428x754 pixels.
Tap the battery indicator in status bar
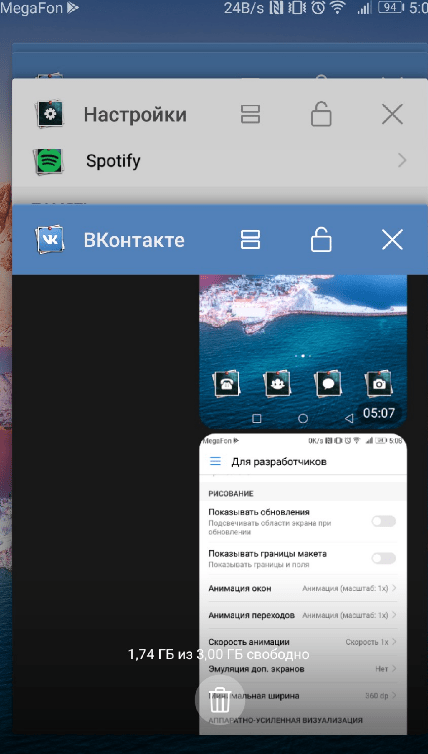pyautogui.click(x=390, y=8)
